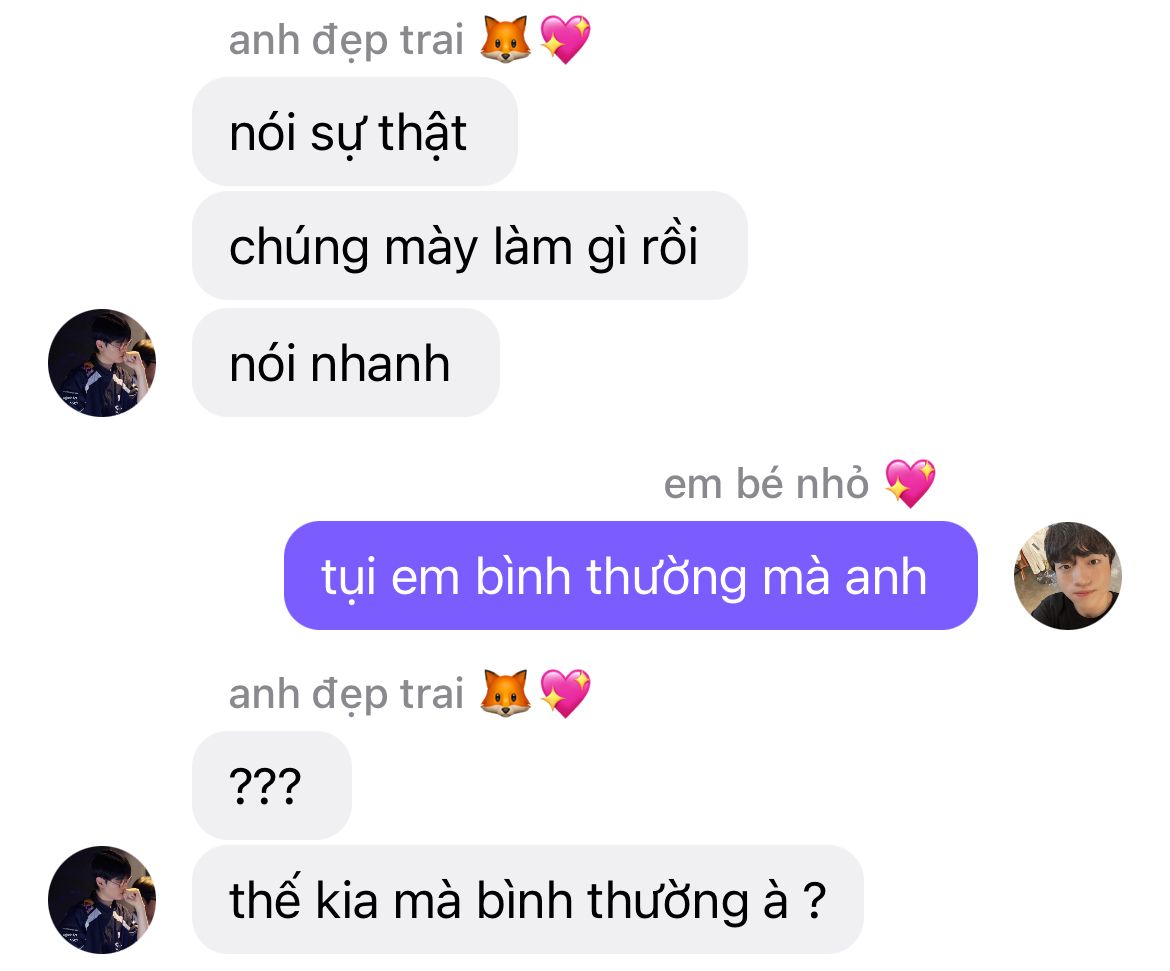Click the first 'anh đẹp trai' sender name
Image resolution: width=1170 pixels, height=971 pixels.
point(346,40)
